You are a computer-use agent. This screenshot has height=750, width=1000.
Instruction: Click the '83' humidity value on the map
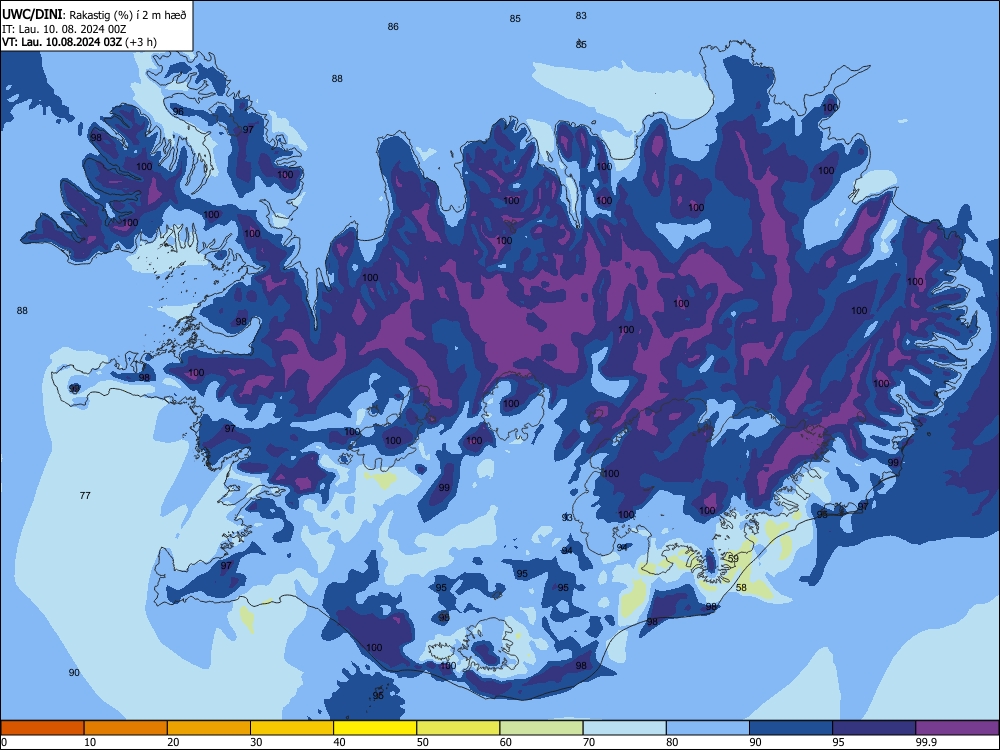[x=581, y=16]
